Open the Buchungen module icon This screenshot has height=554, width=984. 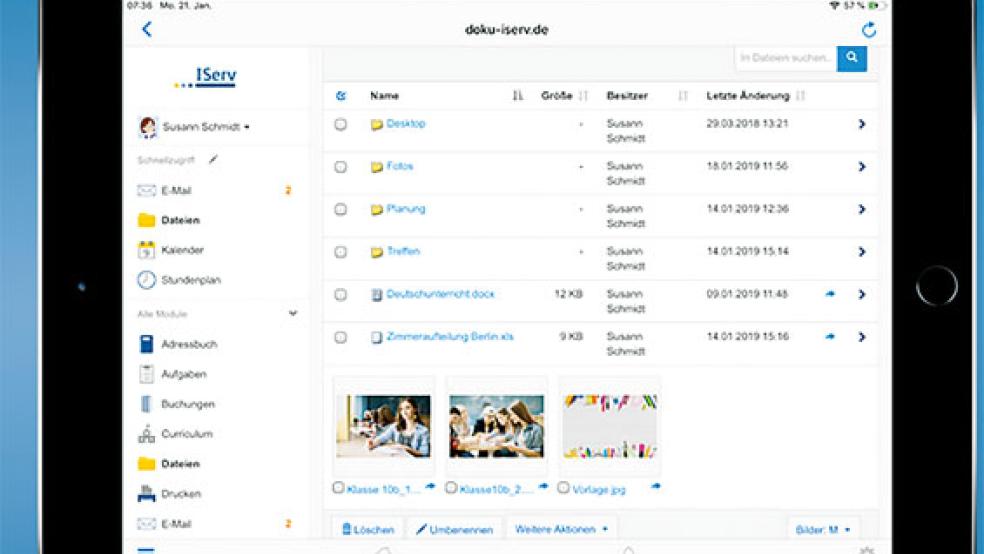146,404
